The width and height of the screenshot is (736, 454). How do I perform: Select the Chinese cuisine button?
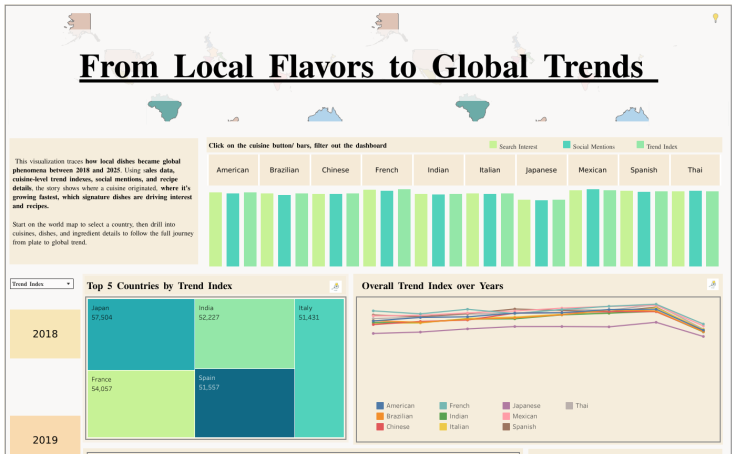tap(336, 170)
